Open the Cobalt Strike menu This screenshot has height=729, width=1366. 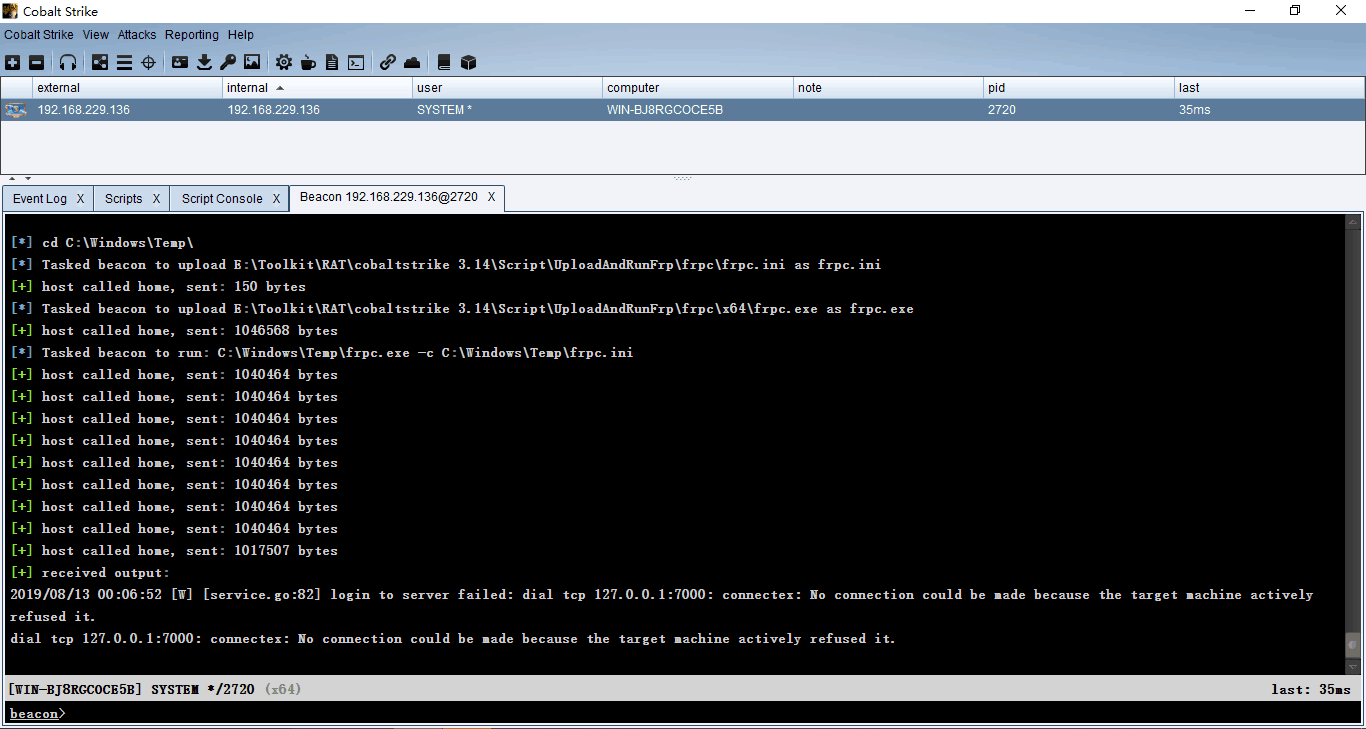coord(39,35)
